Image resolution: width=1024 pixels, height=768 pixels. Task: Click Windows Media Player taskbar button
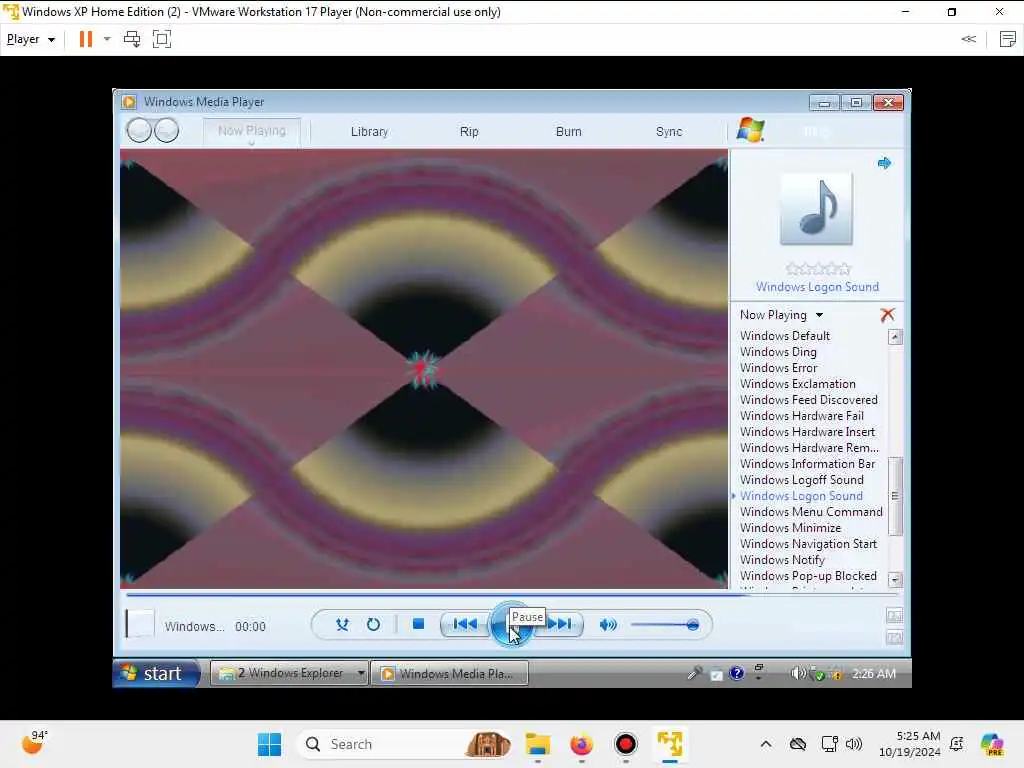pos(450,673)
